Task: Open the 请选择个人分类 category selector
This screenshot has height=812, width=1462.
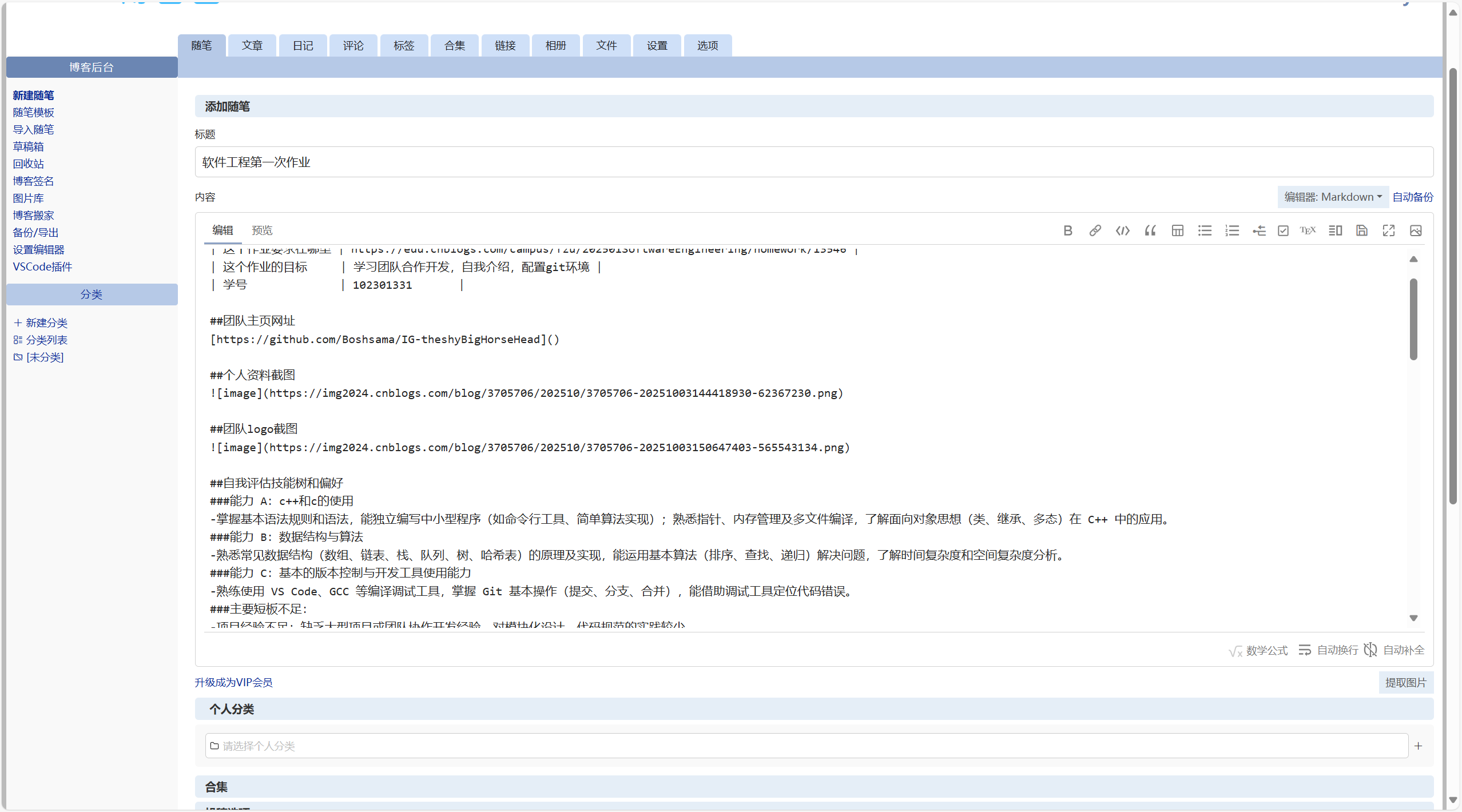Action: [807, 746]
